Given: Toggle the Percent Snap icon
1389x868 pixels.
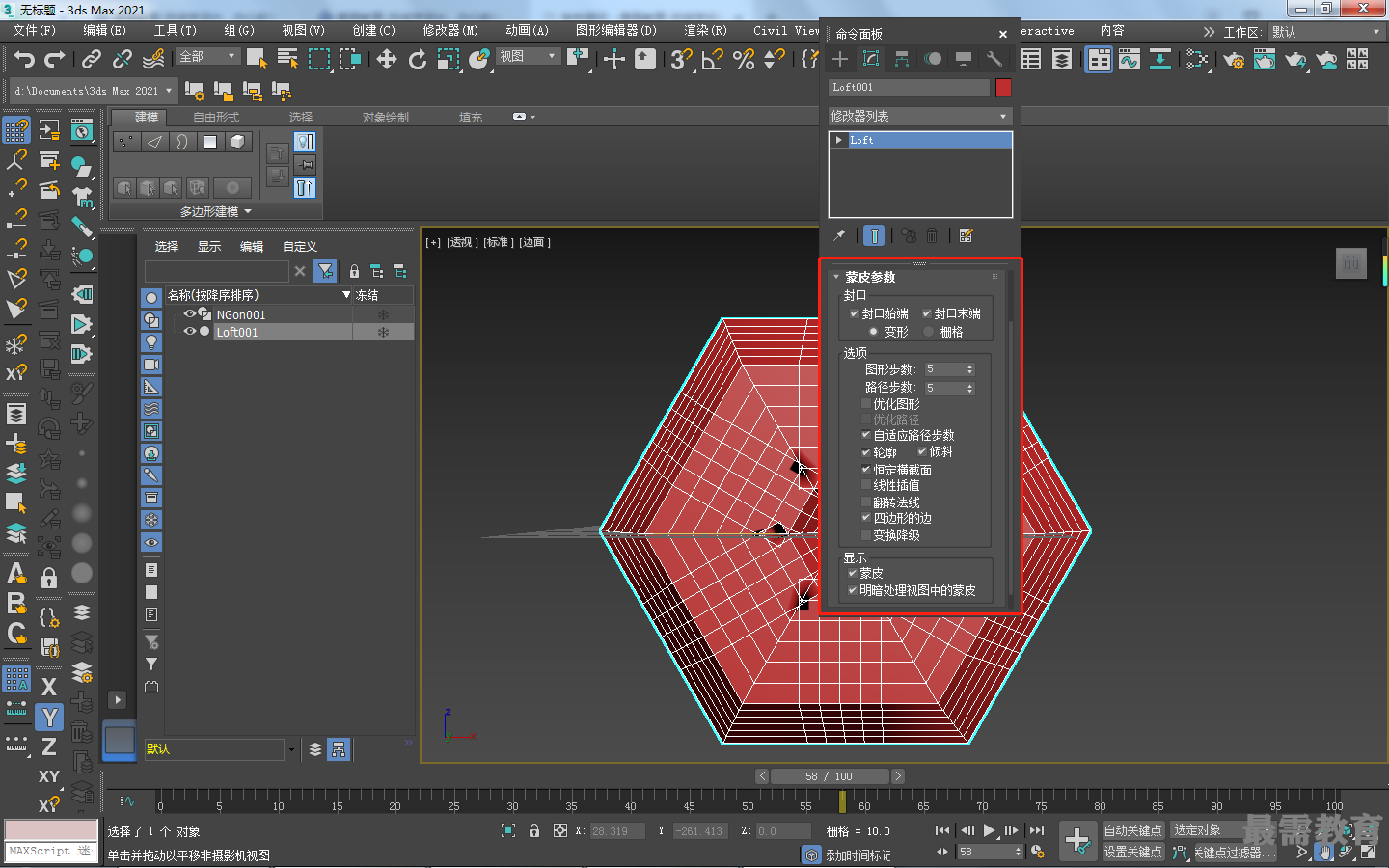Looking at the screenshot, I should [x=744, y=59].
